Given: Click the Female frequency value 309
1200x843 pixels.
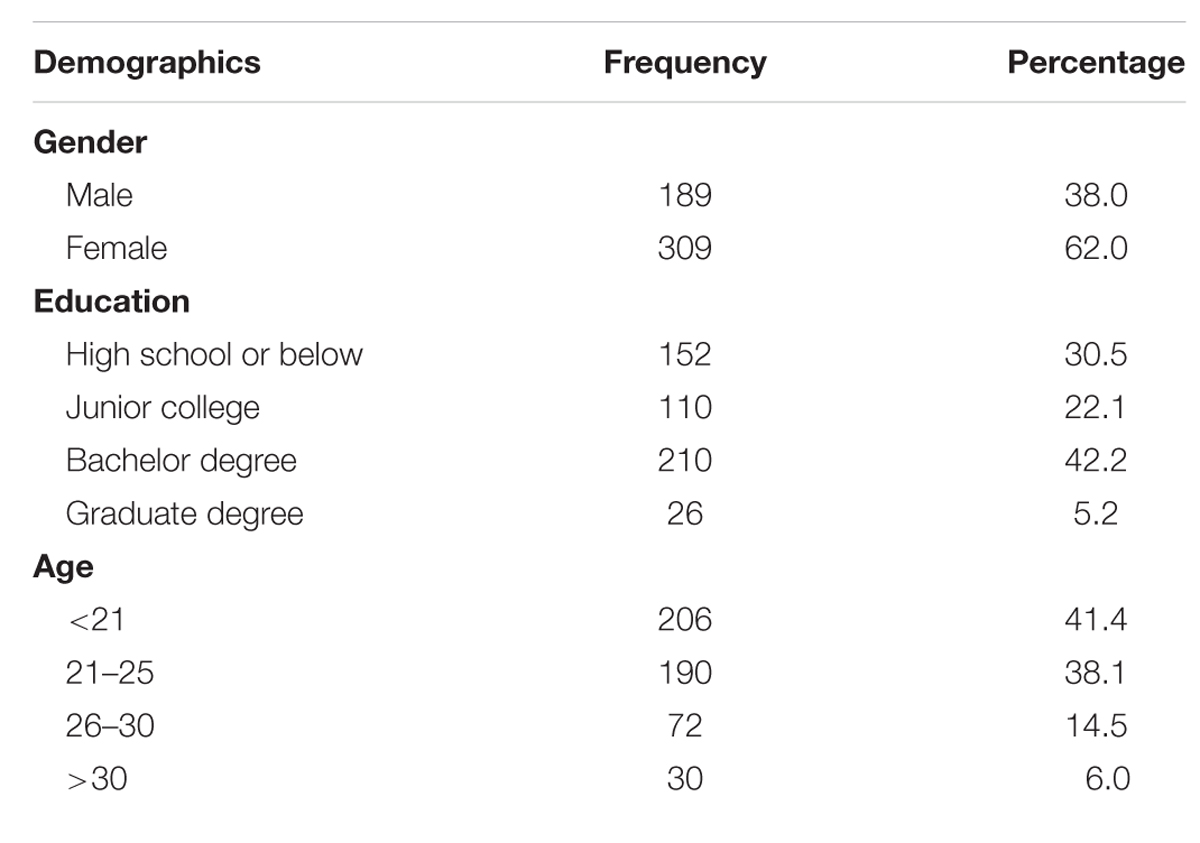Looking at the screenshot, I should (x=685, y=247).
